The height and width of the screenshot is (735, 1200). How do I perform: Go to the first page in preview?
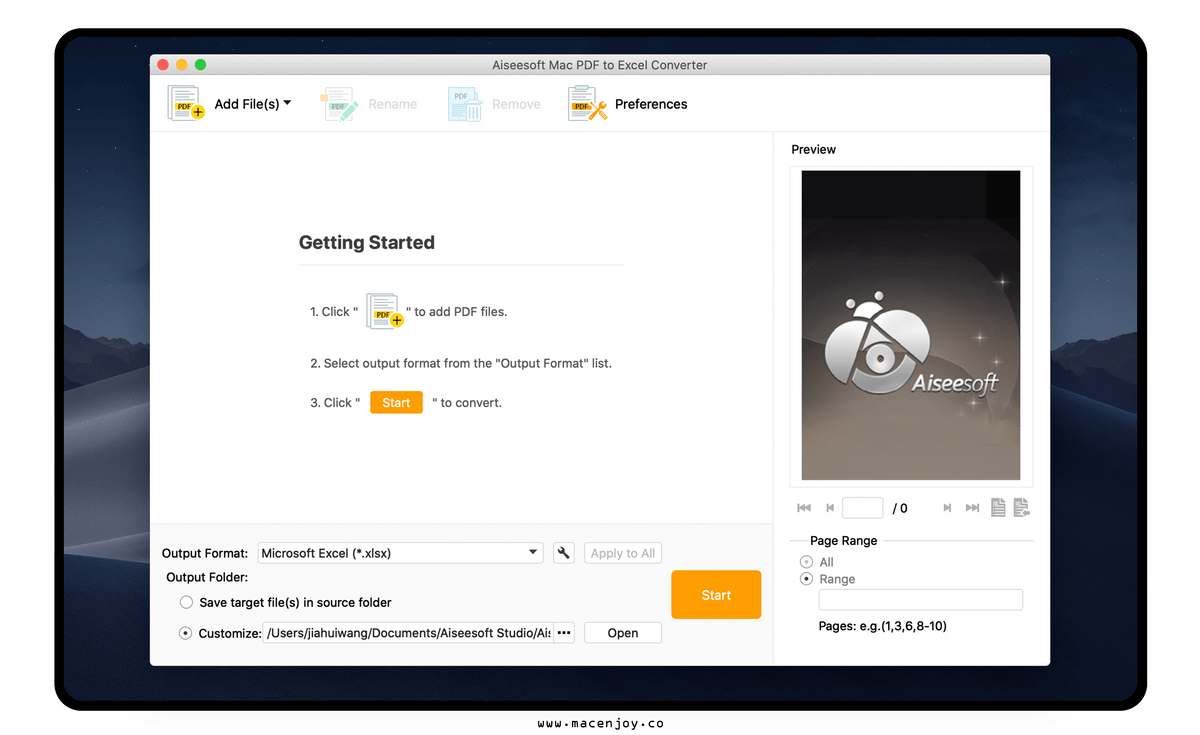click(x=804, y=508)
